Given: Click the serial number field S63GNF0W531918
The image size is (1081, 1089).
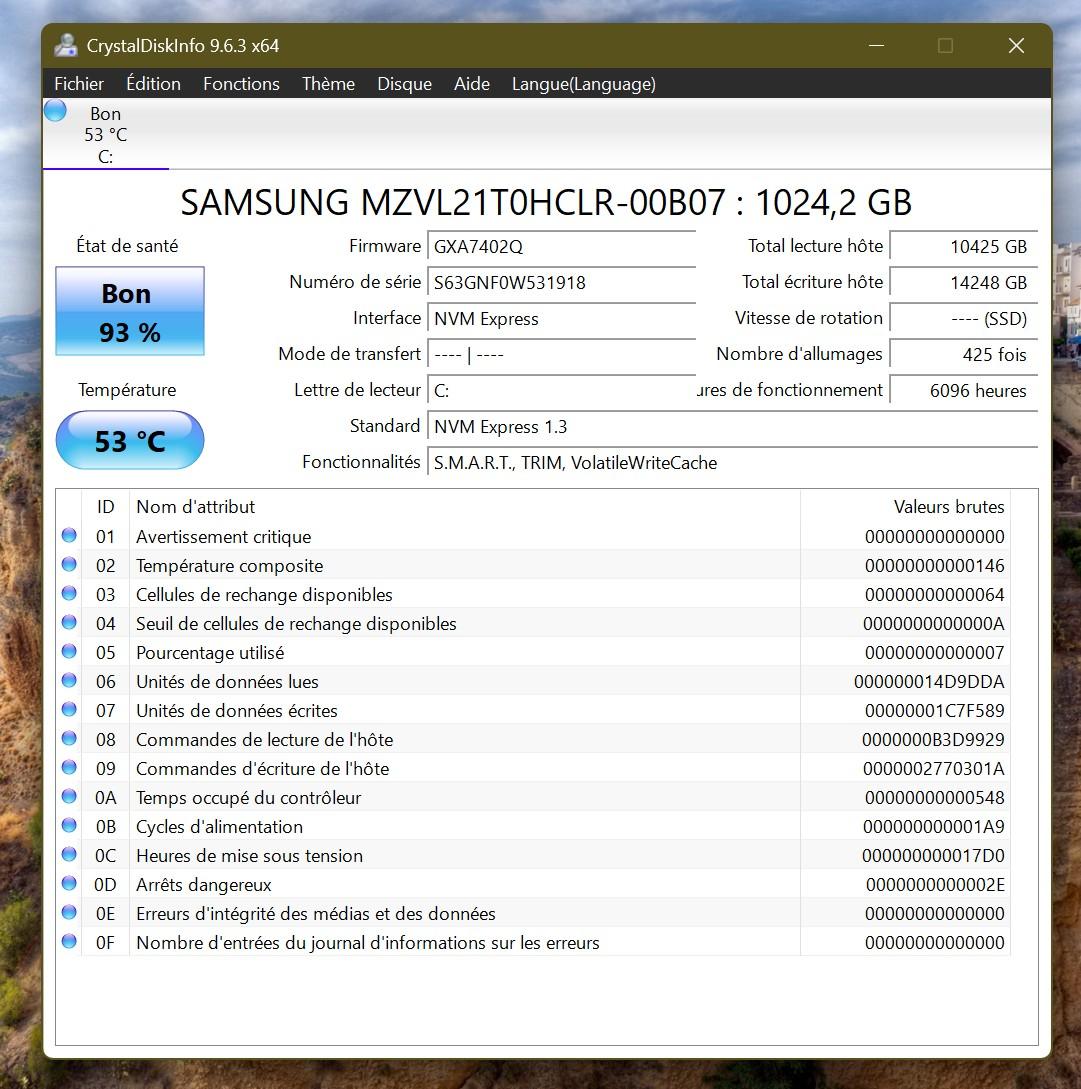Looking at the screenshot, I should pyautogui.click(x=561, y=283).
